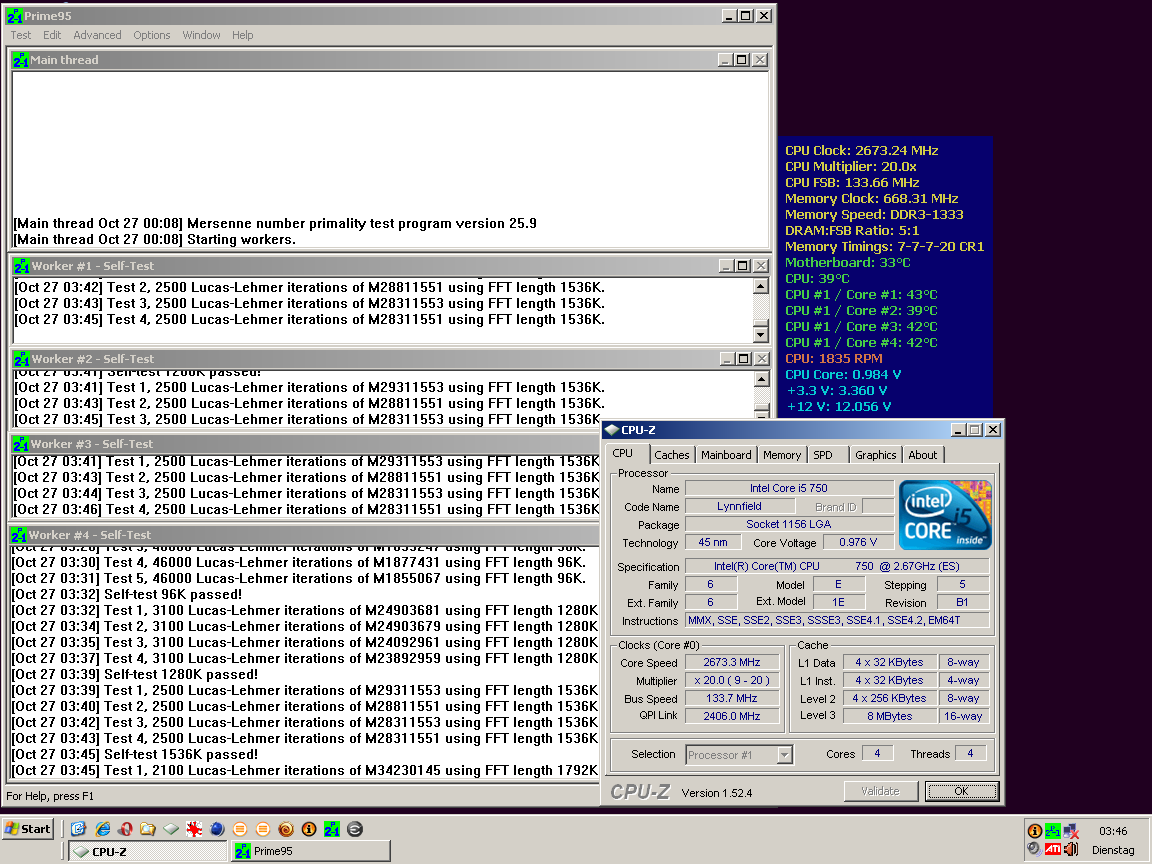Viewport: 1152px width, 864px height.
Task: Click the orange volume speaker tray icon
Action: tap(1071, 849)
